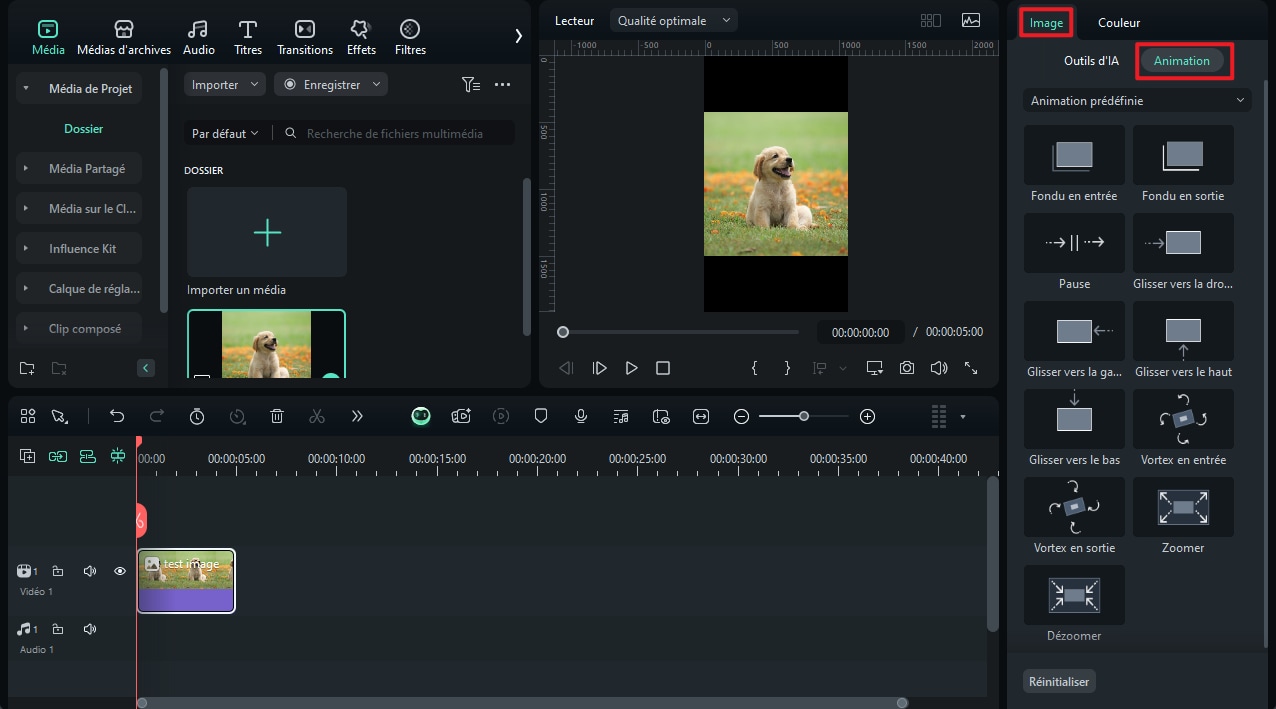The image size is (1276, 709).
Task: Enter fullscreen preview with the expand icon
Action: pos(970,368)
